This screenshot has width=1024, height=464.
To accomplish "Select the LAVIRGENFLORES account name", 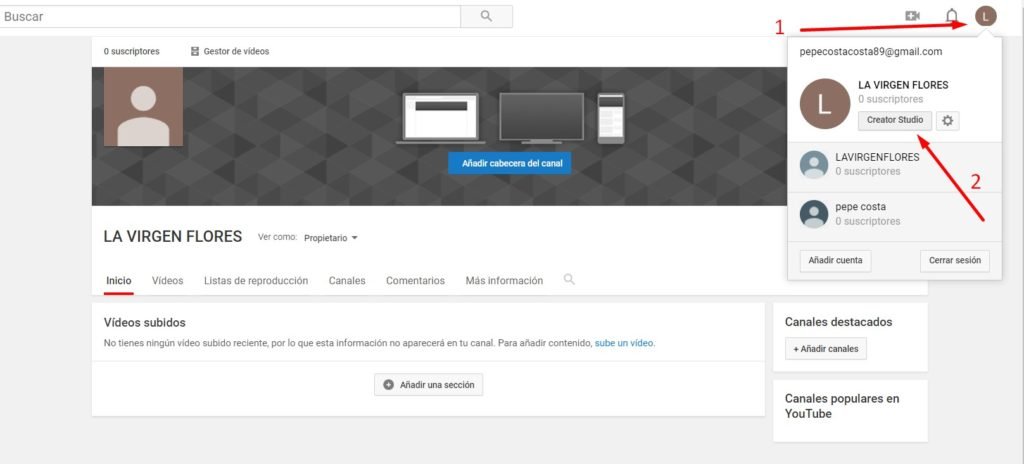I will [x=877, y=157].
